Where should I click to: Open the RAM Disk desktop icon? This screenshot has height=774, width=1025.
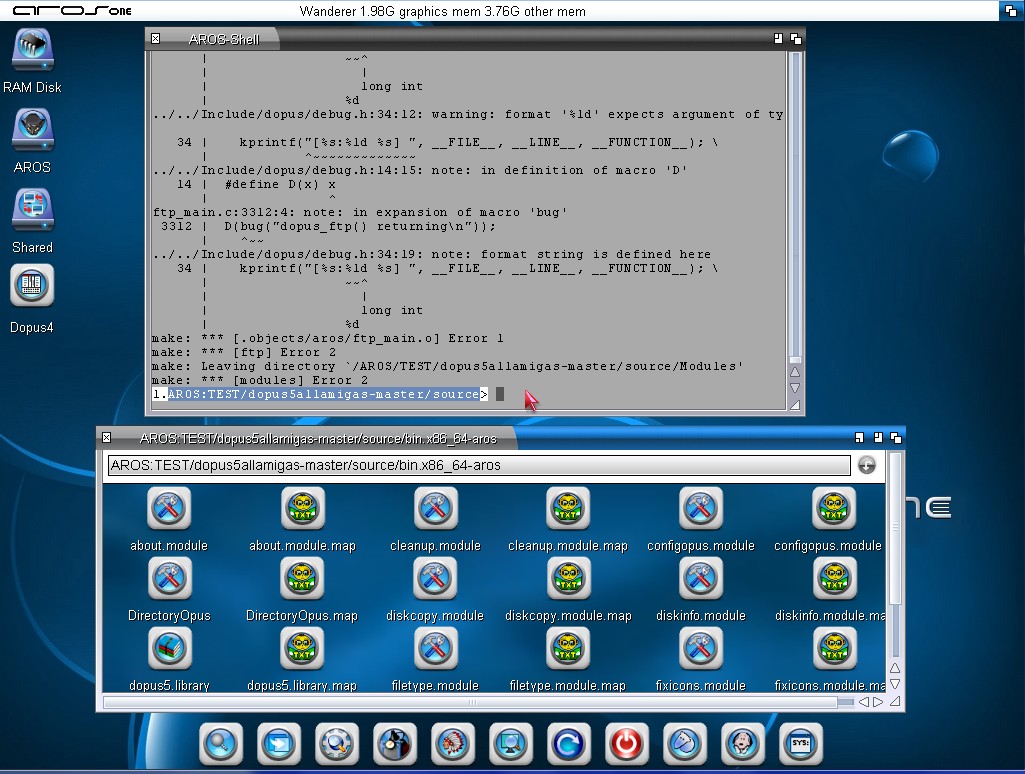pyautogui.click(x=32, y=50)
